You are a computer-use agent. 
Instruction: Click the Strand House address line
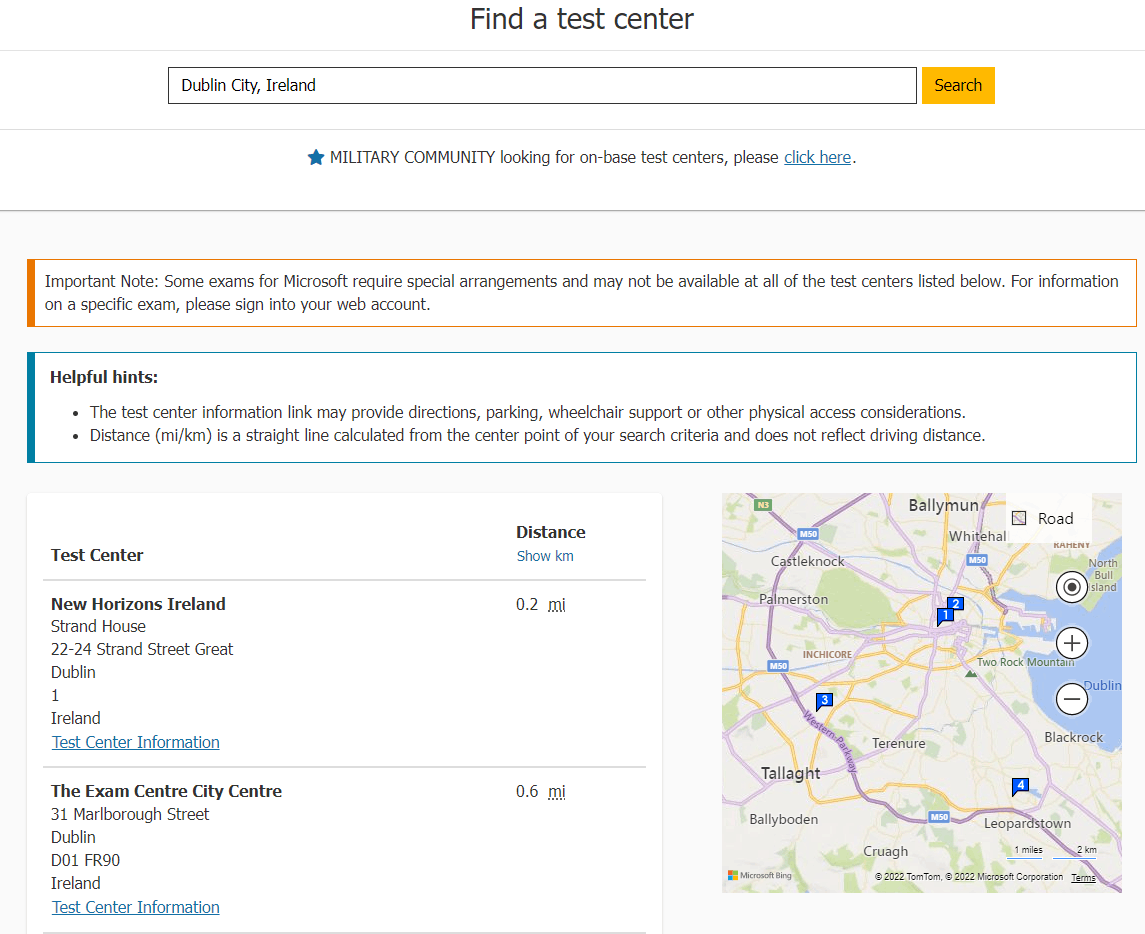point(99,627)
